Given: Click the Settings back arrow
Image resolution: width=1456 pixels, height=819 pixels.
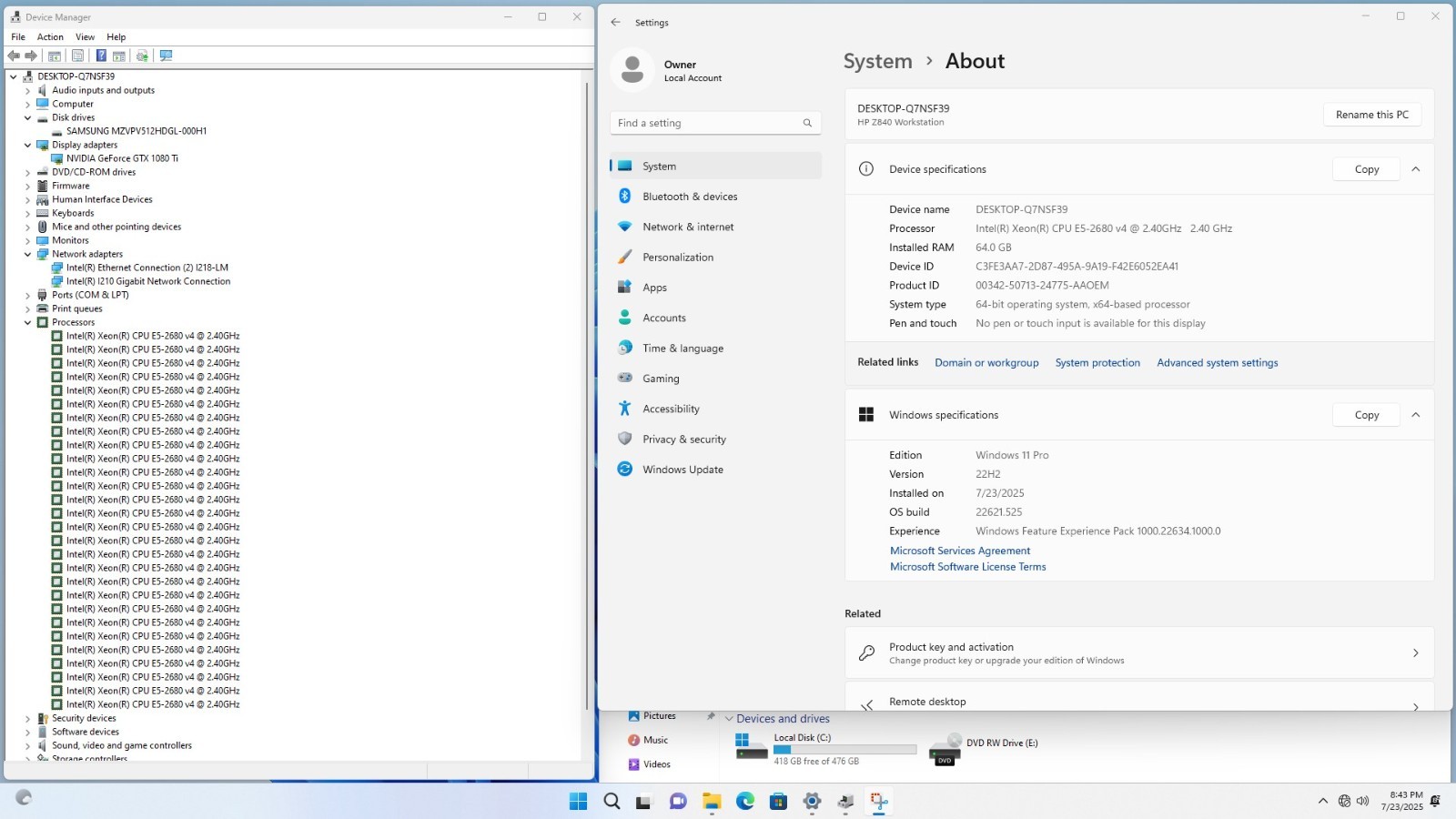Looking at the screenshot, I should pos(616,22).
